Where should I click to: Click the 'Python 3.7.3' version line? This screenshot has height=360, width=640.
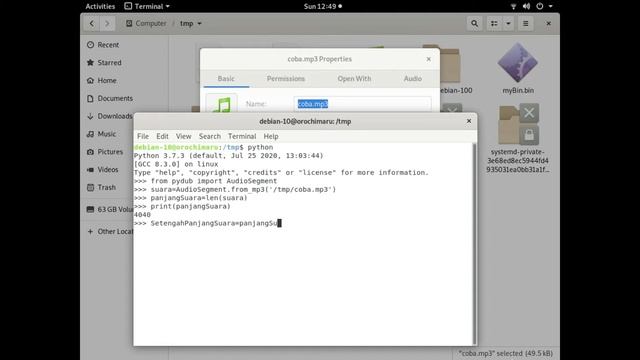pos(229,156)
